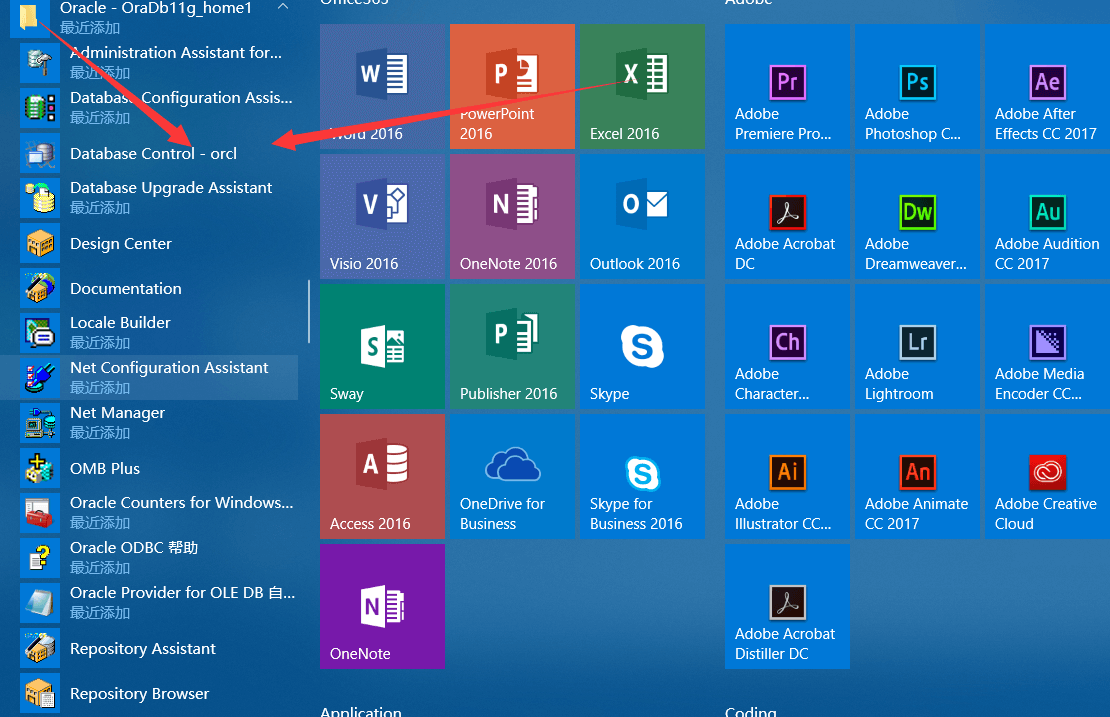
Task: Open OMB Plus
Action: click(x=149, y=468)
